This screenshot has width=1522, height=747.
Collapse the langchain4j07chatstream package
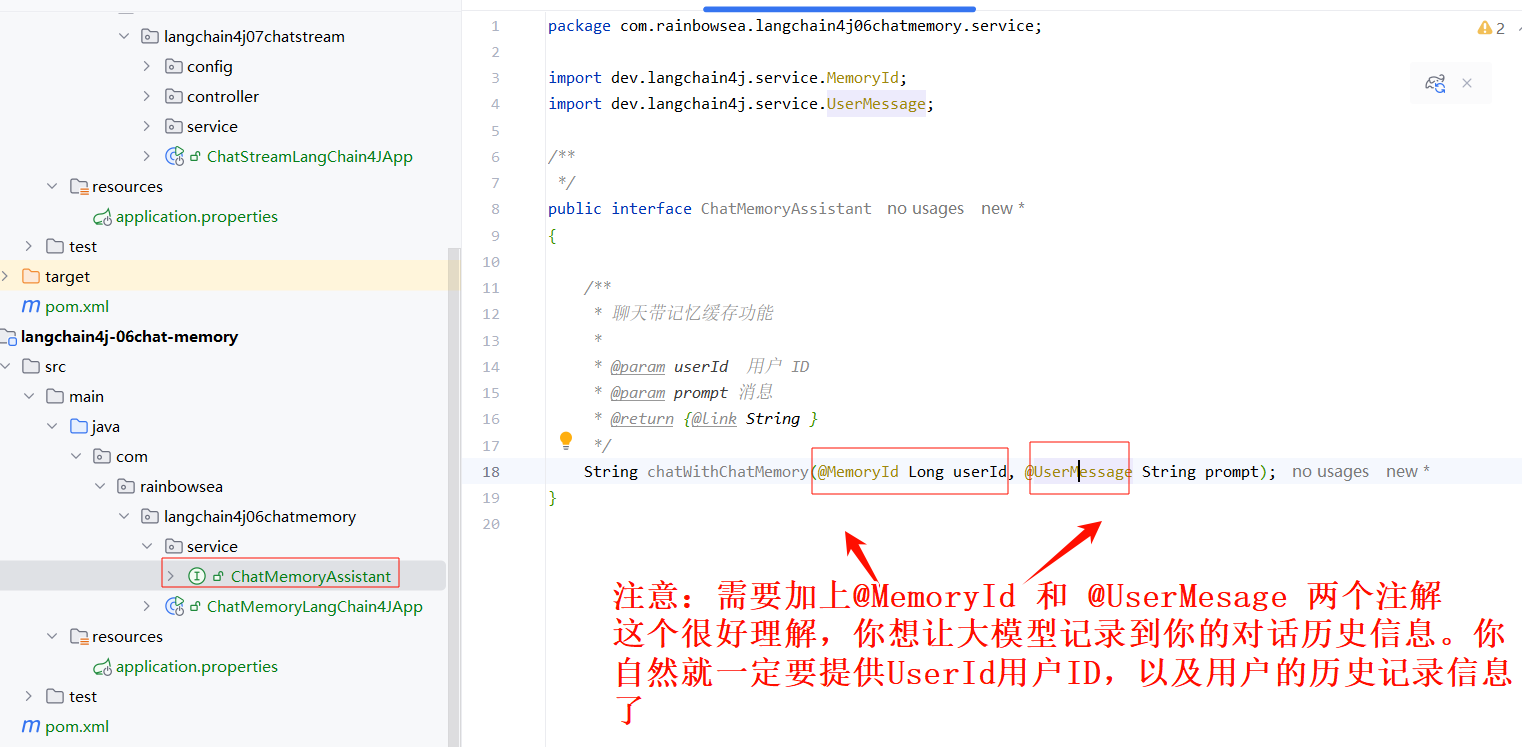click(124, 37)
